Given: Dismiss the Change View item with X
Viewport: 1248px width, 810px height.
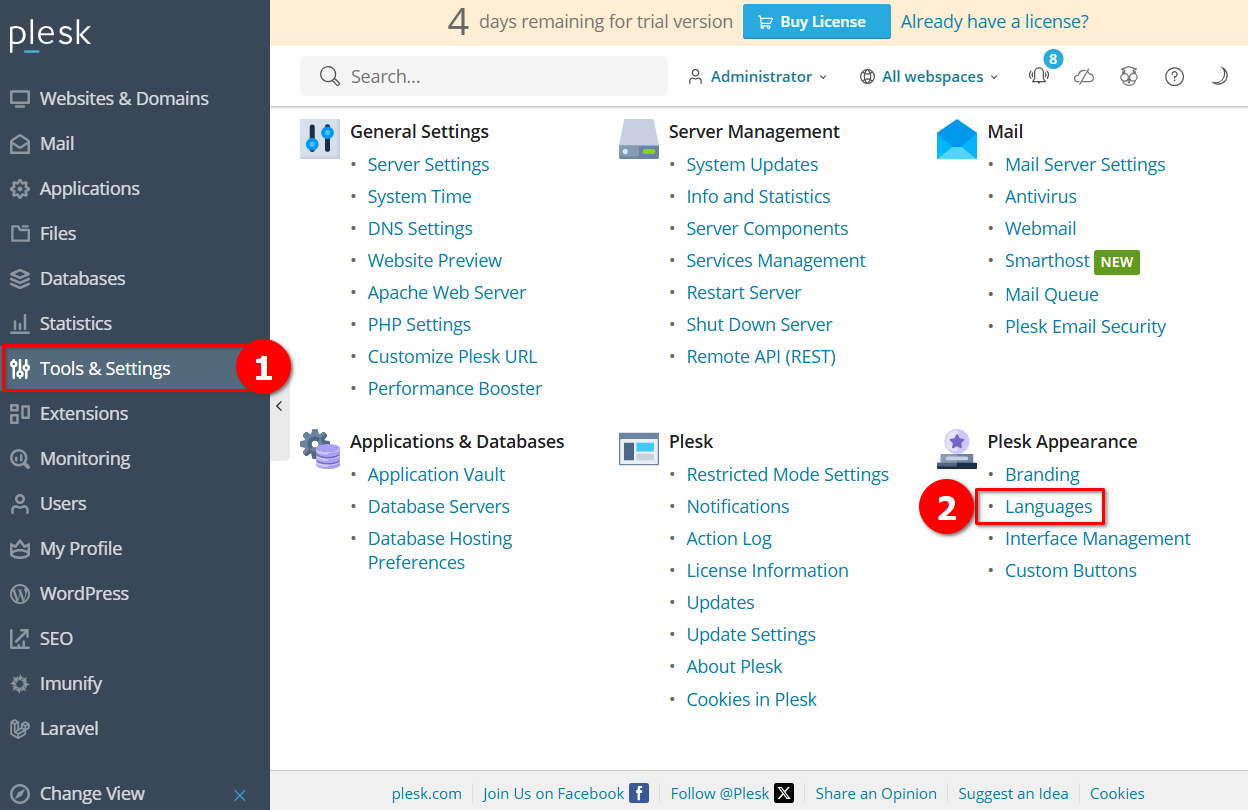Looking at the screenshot, I should coord(240,796).
